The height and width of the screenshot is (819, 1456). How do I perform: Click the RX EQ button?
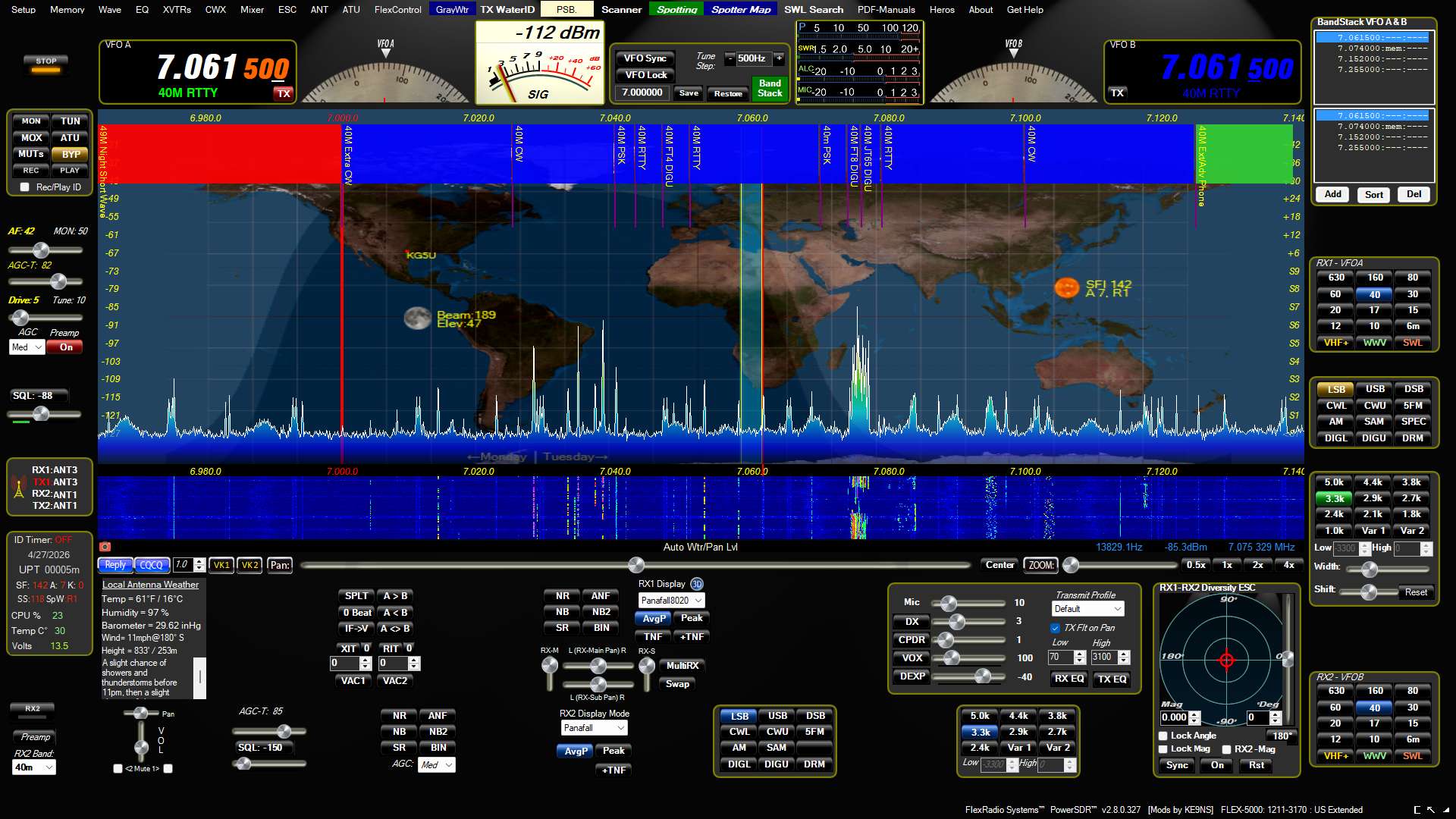[1069, 679]
